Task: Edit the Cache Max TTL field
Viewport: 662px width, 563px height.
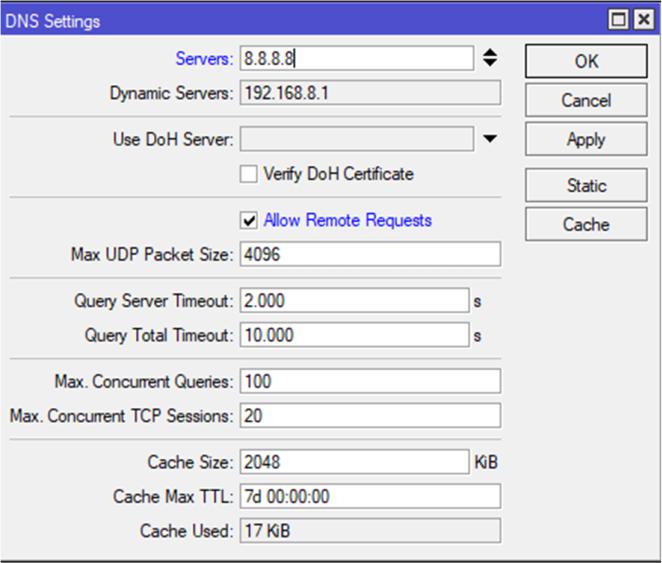Action: (x=369, y=496)
